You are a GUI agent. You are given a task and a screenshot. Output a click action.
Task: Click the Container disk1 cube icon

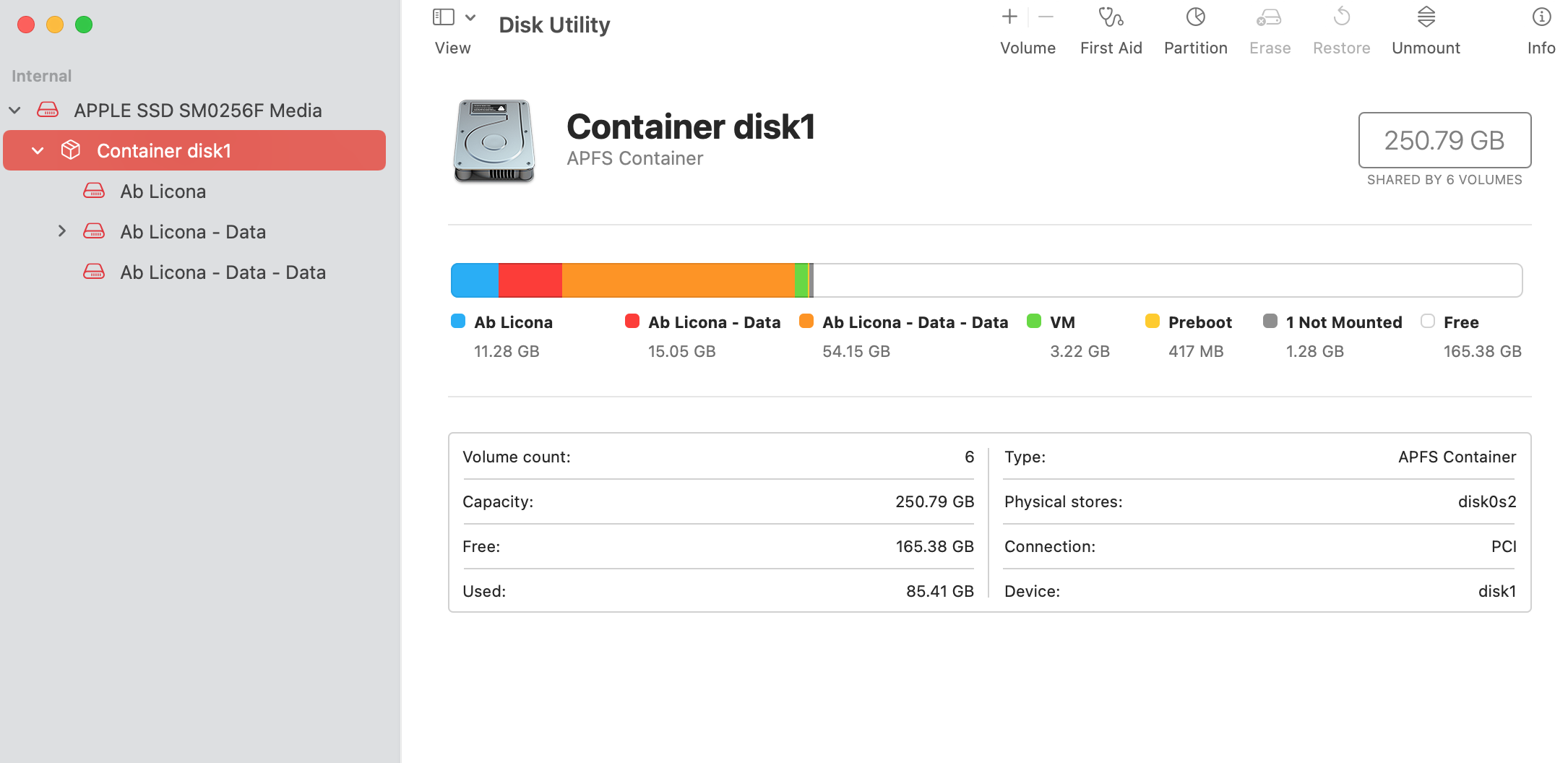tap(71, 150)
